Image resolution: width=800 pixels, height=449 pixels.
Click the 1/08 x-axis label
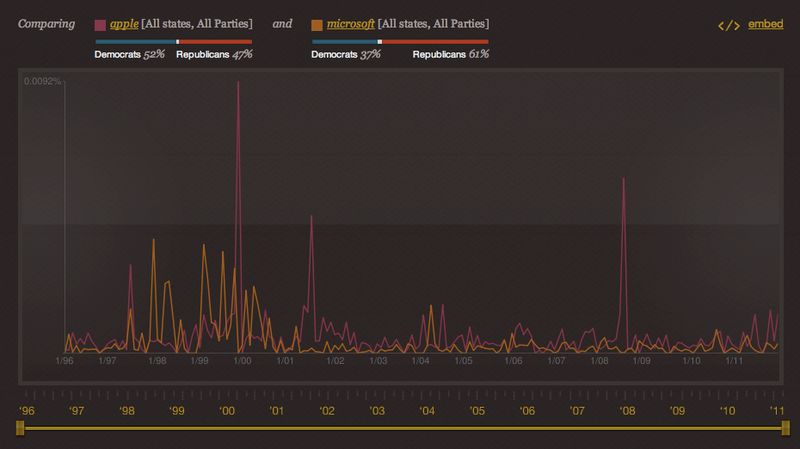(x=599, y=361)
